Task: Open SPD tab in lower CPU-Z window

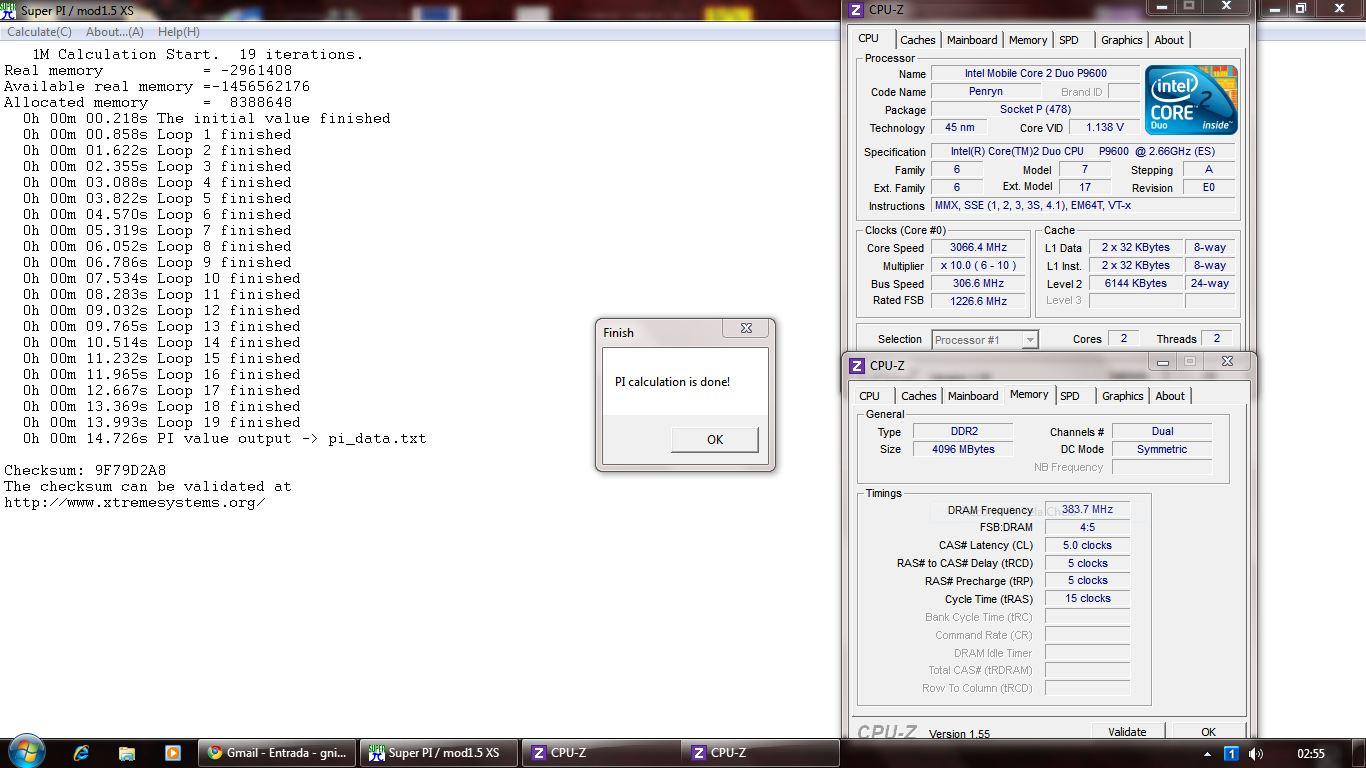Action: (x=1070, y=396)
